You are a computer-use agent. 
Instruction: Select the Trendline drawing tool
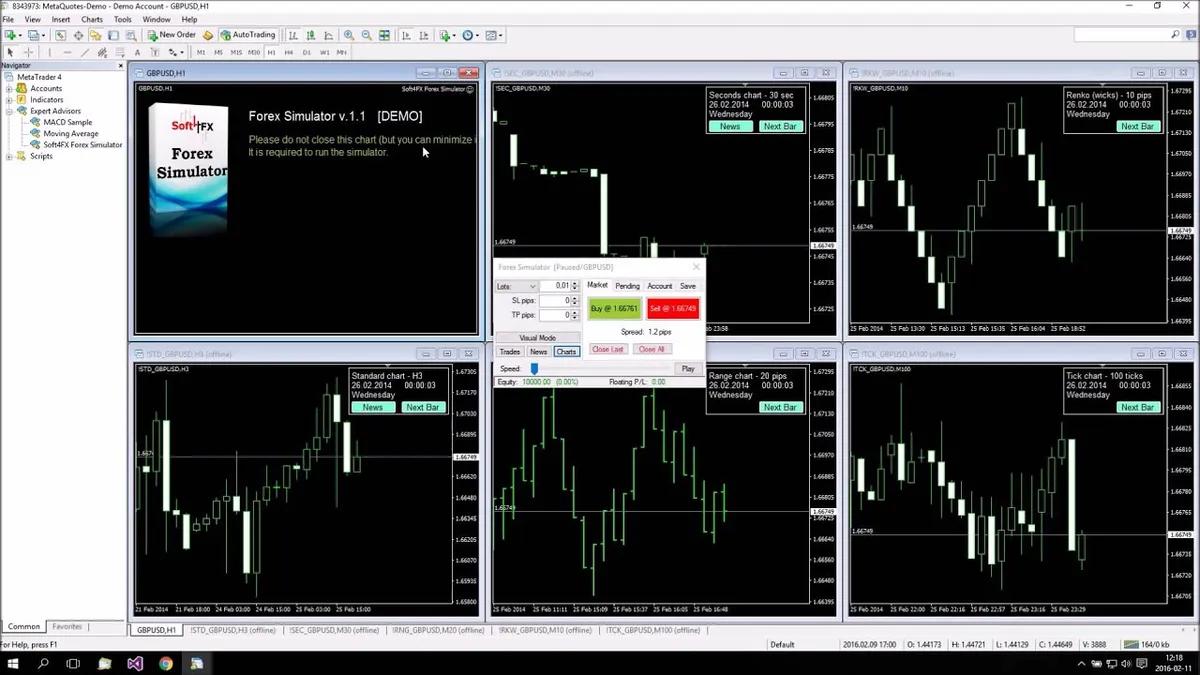point(85,52)
